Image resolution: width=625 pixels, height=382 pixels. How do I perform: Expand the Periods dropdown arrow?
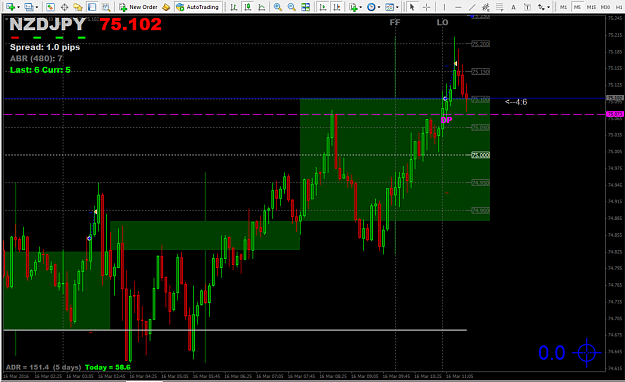pyautogui.click(x=379, y=7)
